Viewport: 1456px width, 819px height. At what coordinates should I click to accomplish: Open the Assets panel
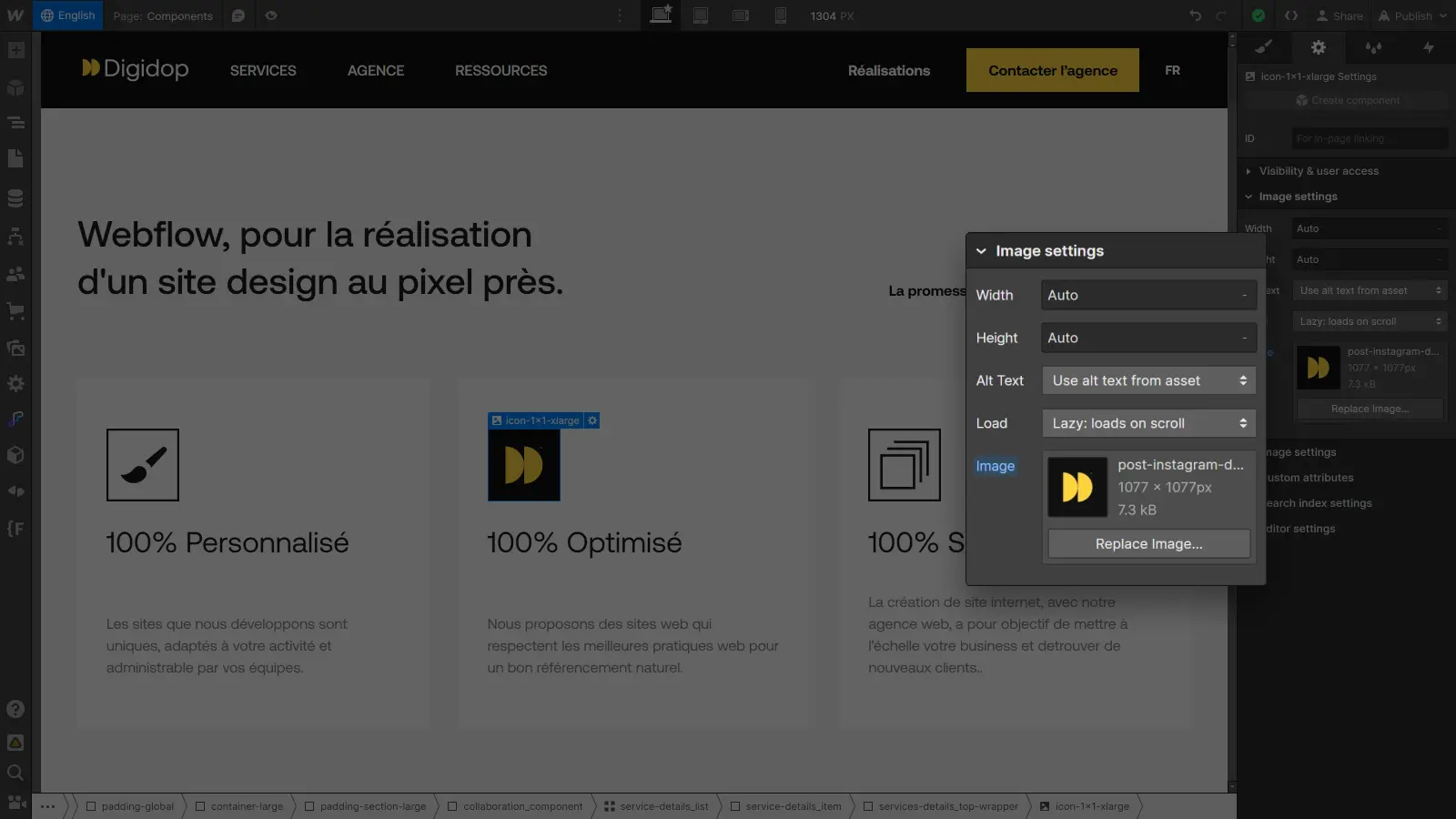15,348
